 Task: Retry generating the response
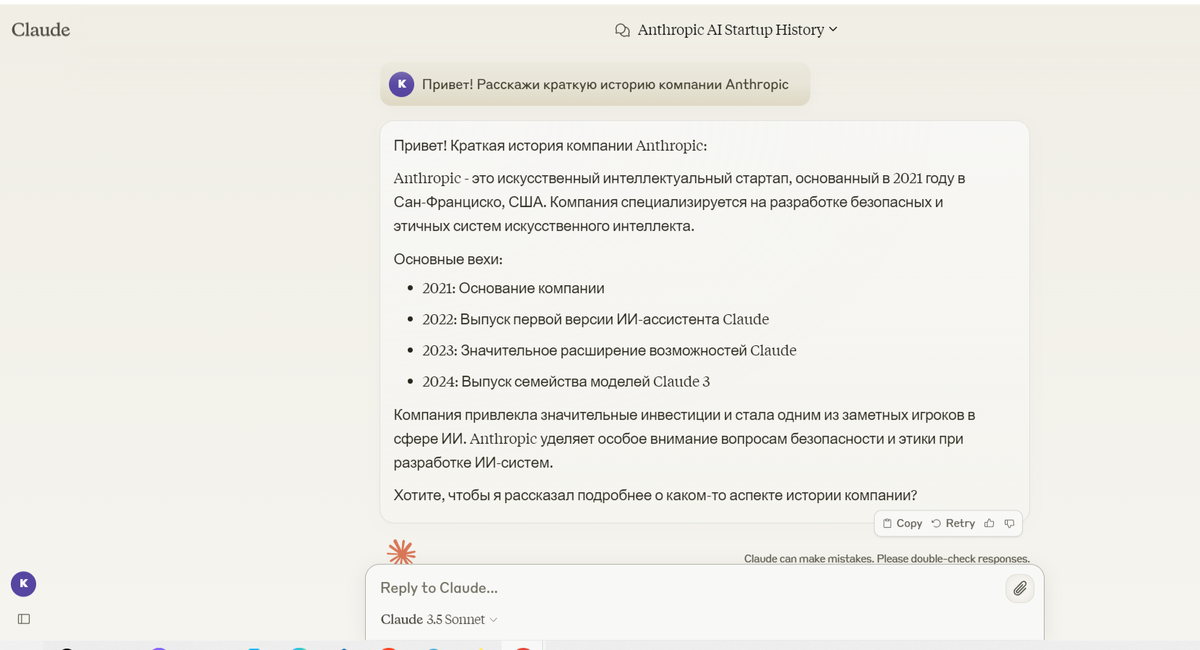[x=953, y=523]
